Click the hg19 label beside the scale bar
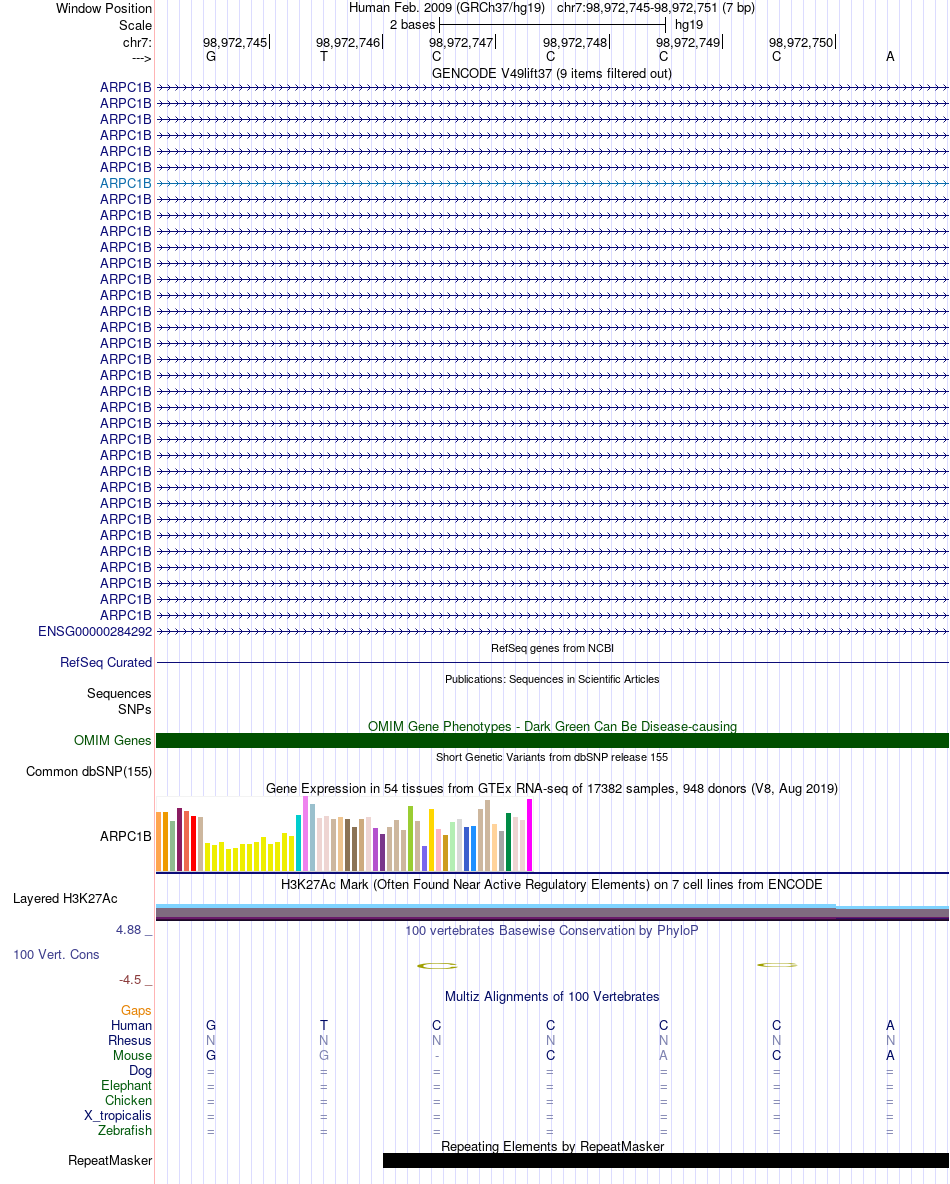 pyautogui.click(x=689, y=24)
